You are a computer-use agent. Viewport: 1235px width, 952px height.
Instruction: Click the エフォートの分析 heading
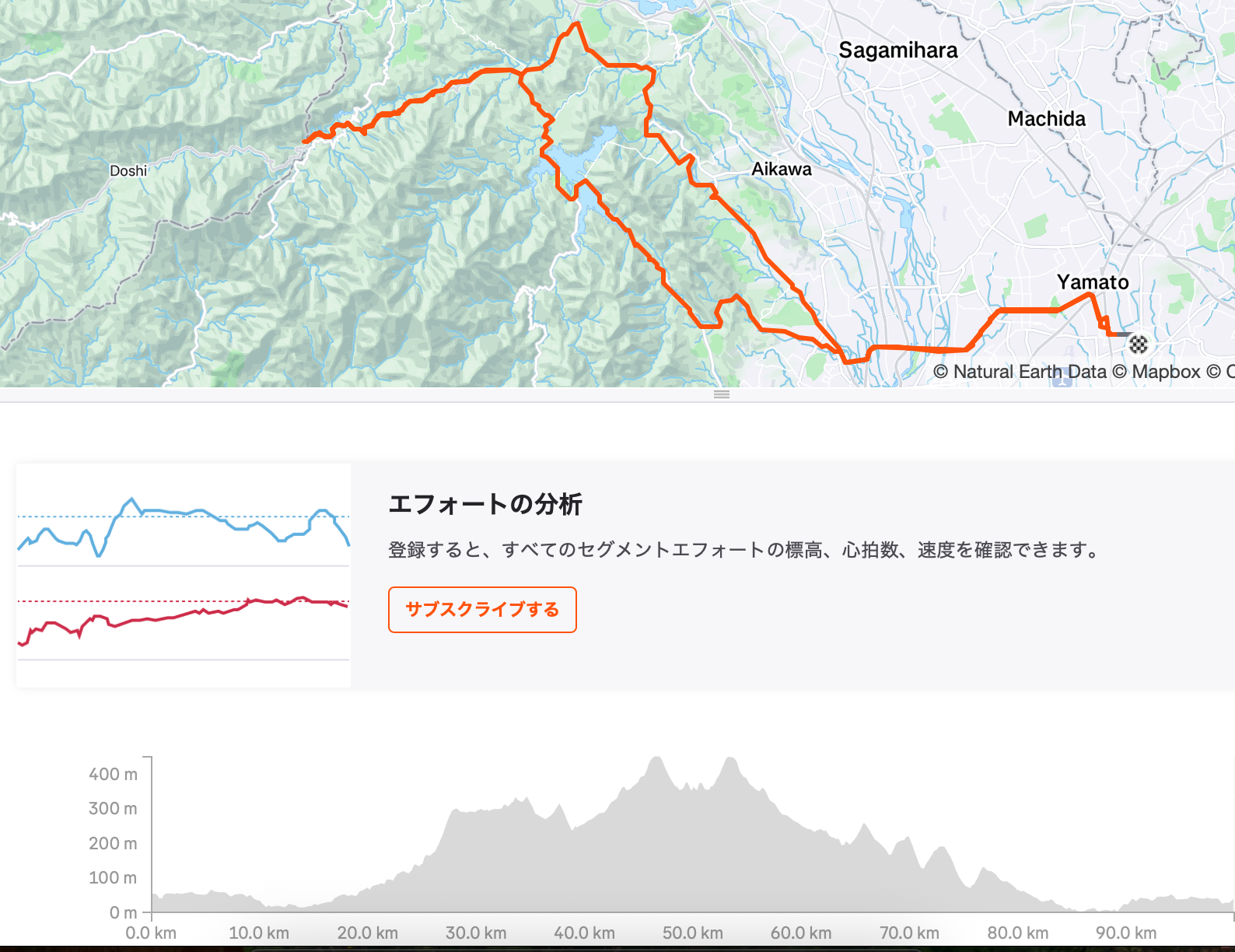pyautogui.click(x=485, y=504)
